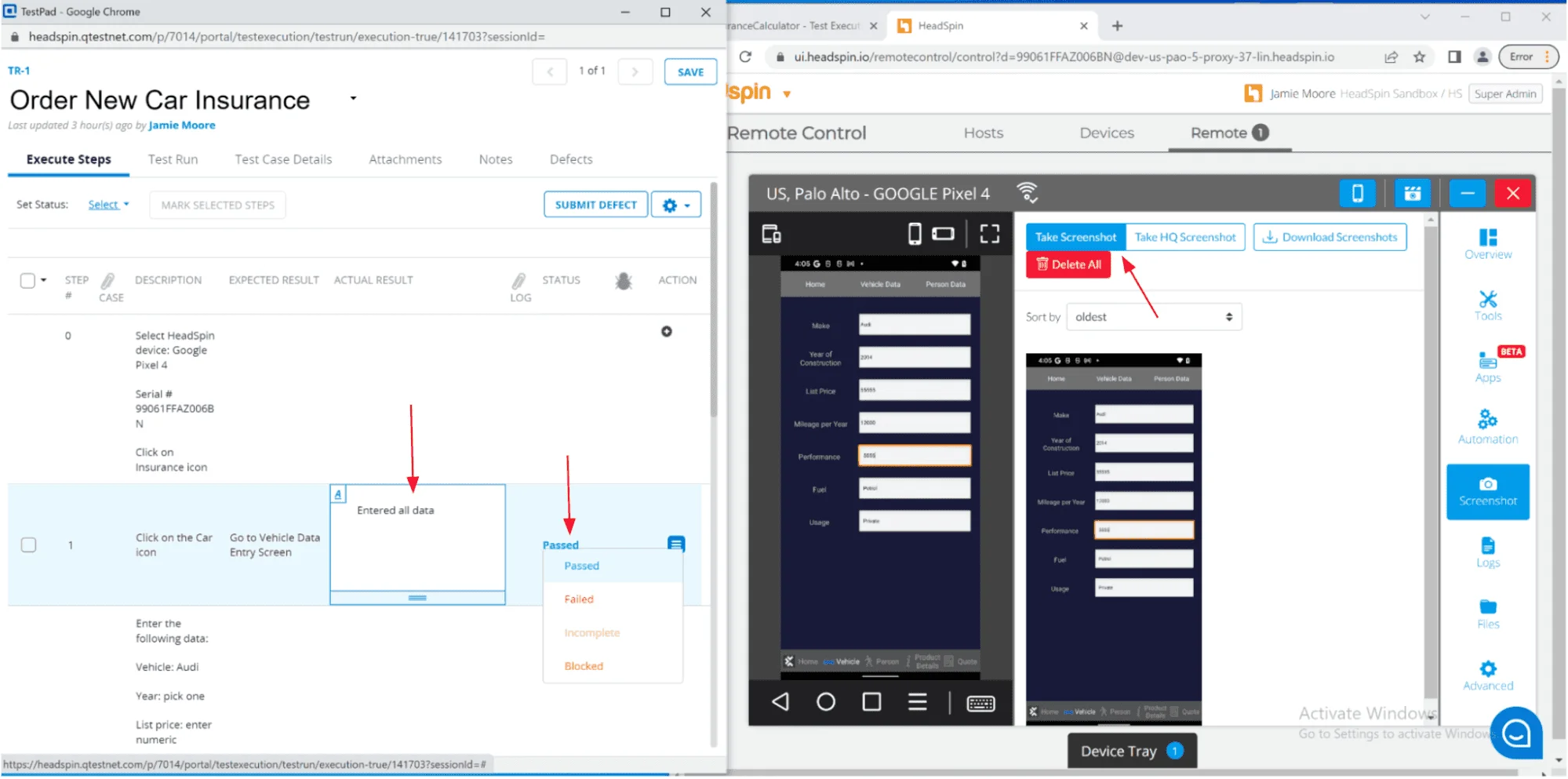Click the red Delete All button
1568x779 pixels.
[1068, 264]
